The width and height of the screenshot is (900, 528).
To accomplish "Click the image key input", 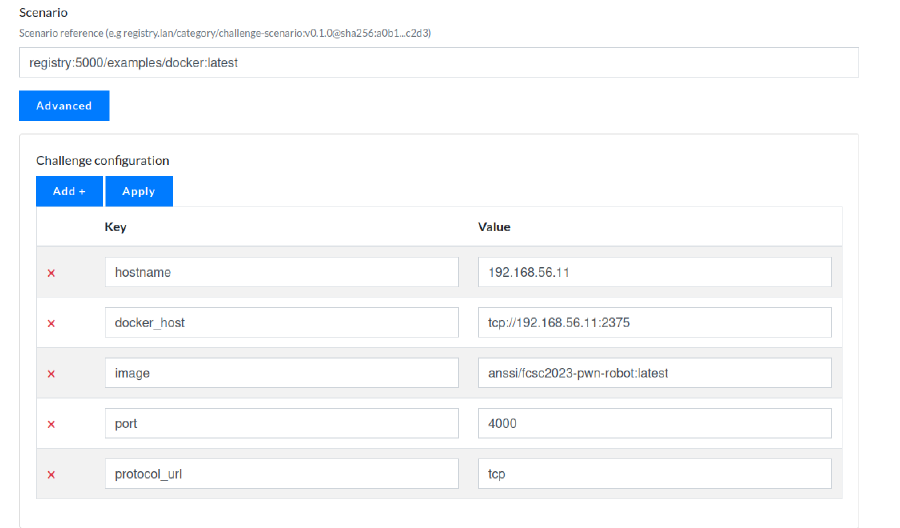I will [x=281, y=373].
